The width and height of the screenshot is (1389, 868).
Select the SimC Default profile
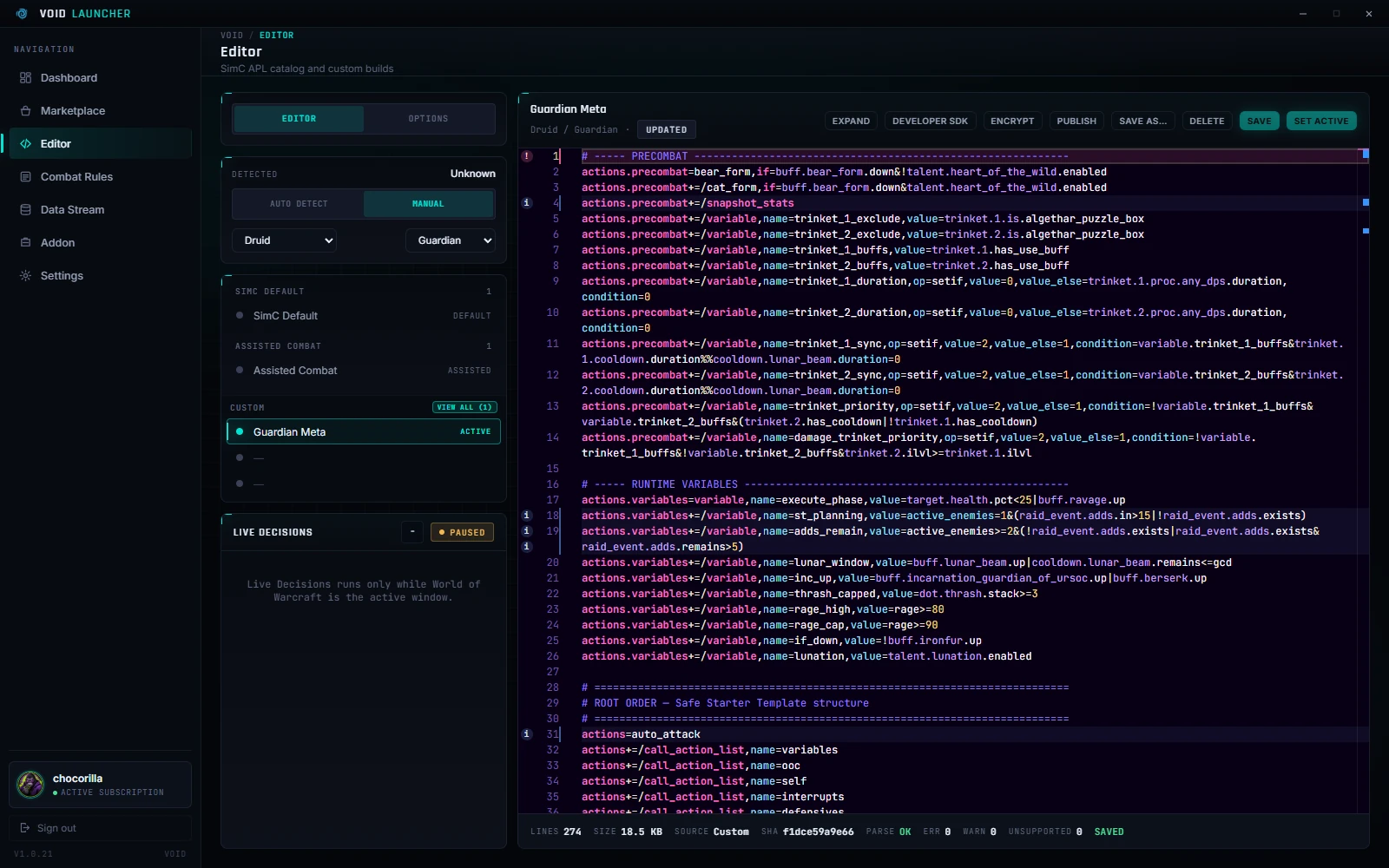pyautogui.click(x=364, y=316)
